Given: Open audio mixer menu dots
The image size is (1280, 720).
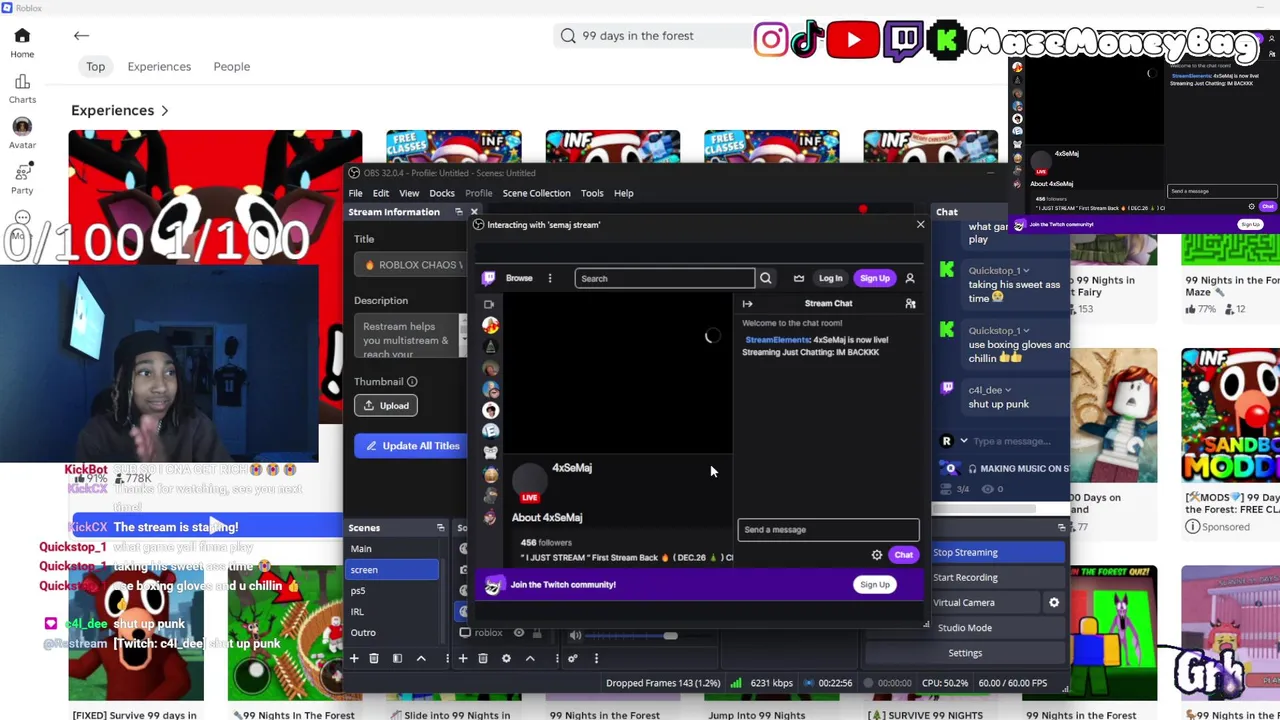Looking at the screenshot, I should coord(596,658).
